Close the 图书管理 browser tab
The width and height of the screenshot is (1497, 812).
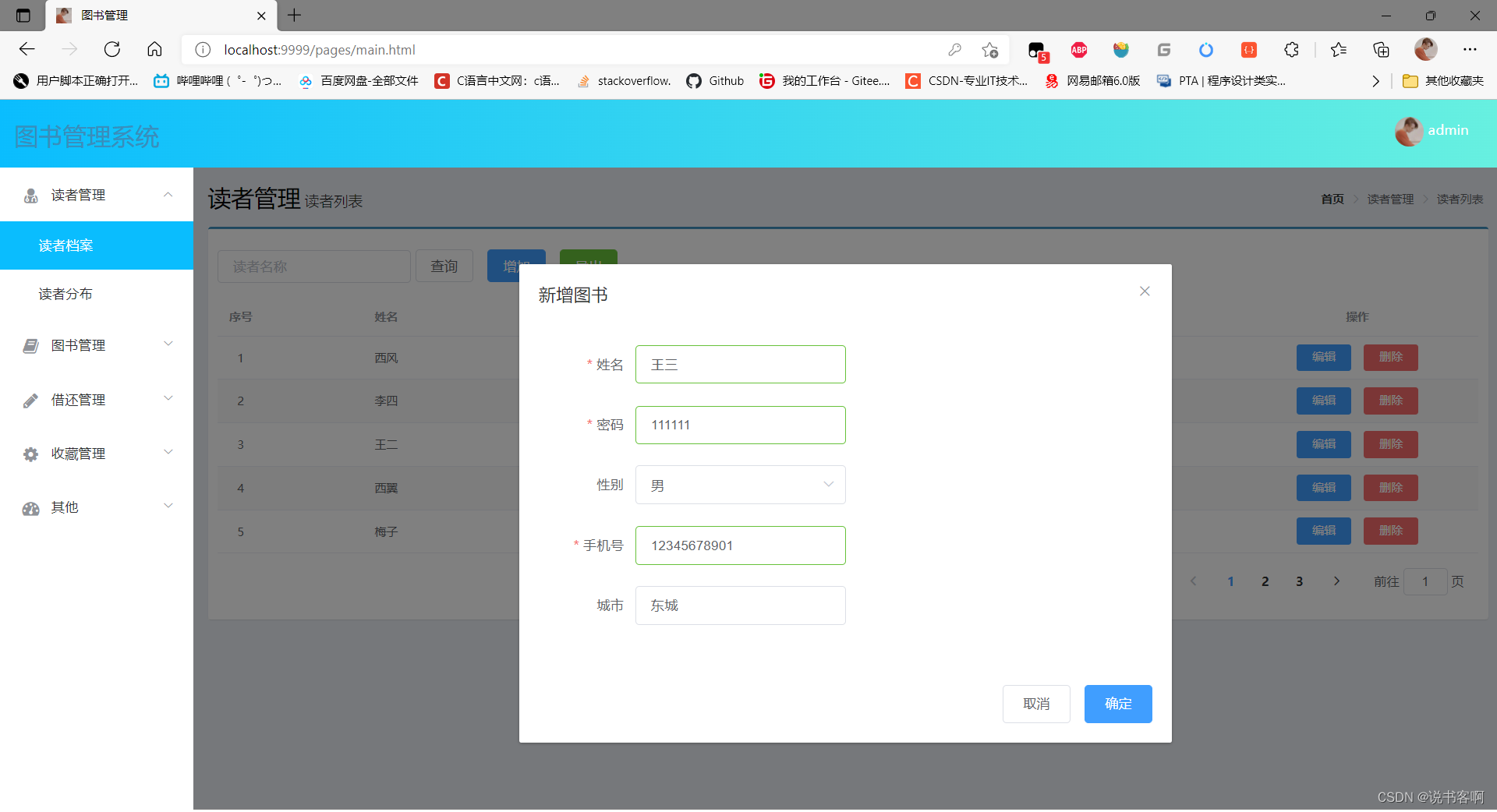[x=261, y=16]
